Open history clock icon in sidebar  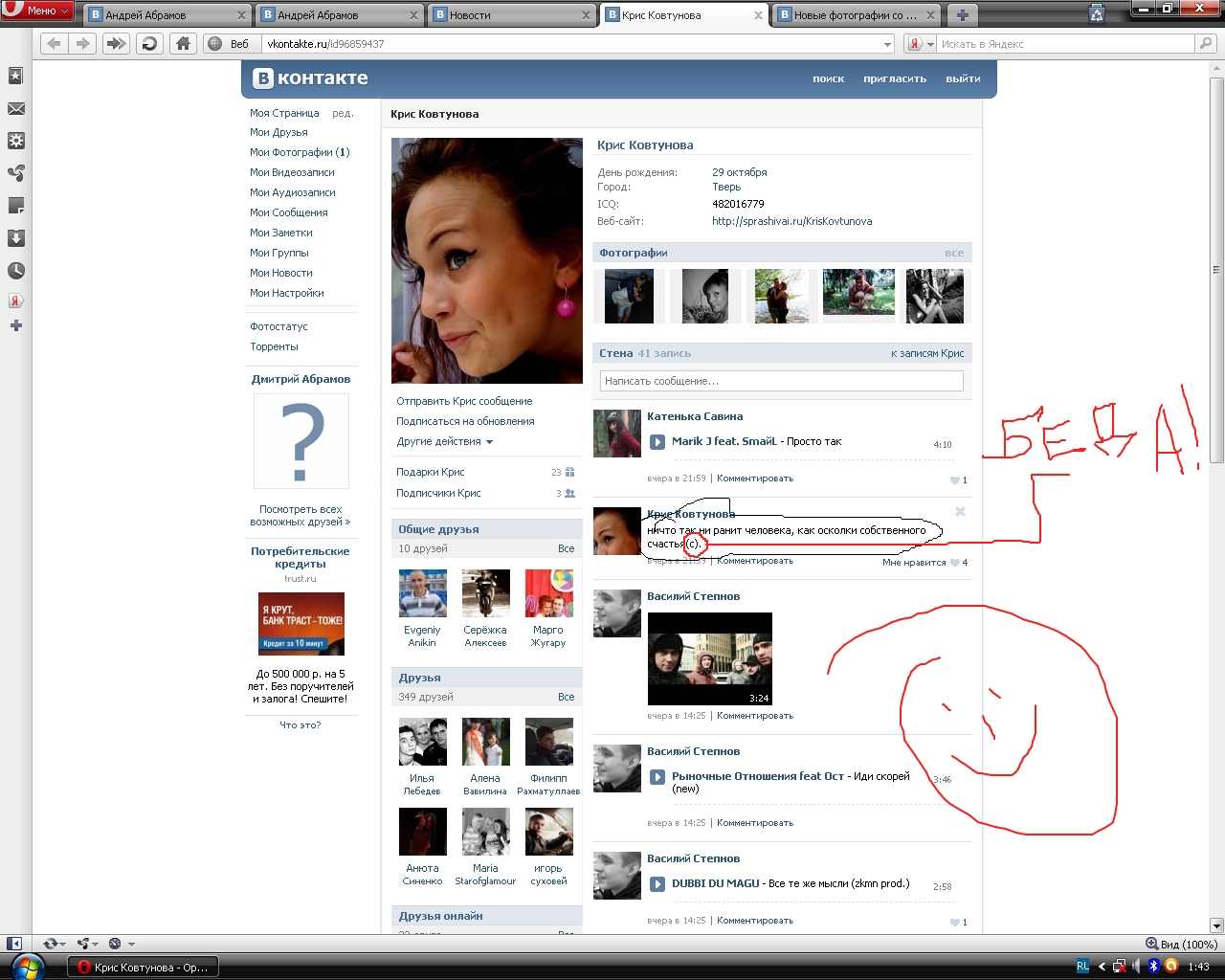coord(15,271)
